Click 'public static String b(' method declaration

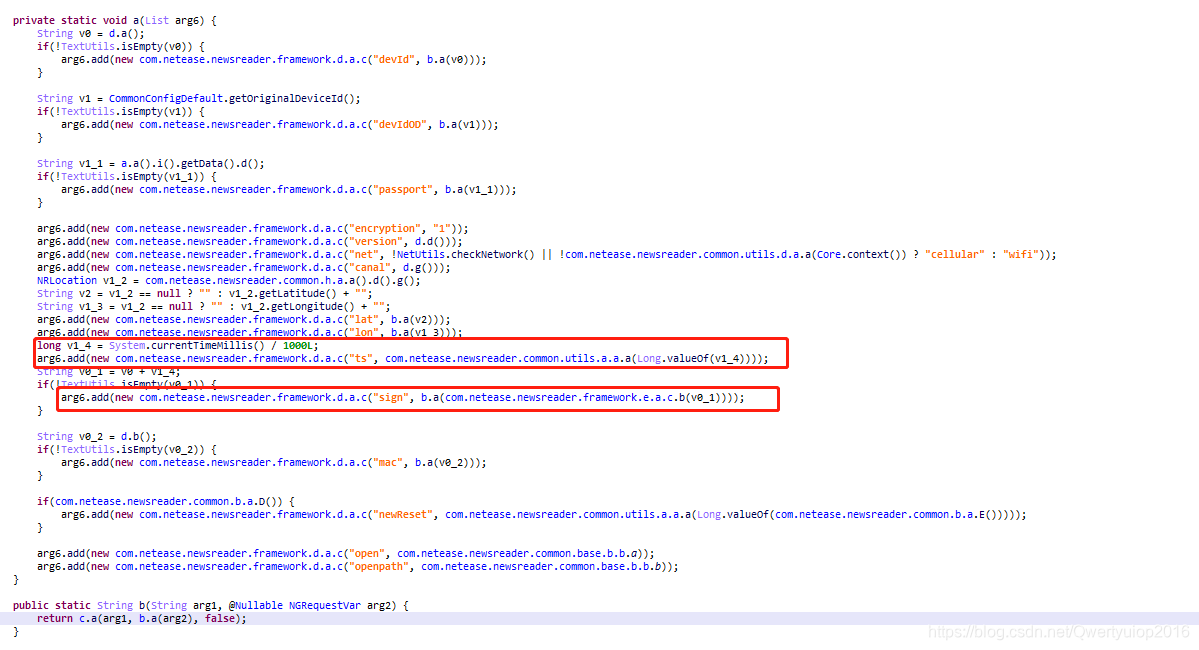tap(80, 606)
